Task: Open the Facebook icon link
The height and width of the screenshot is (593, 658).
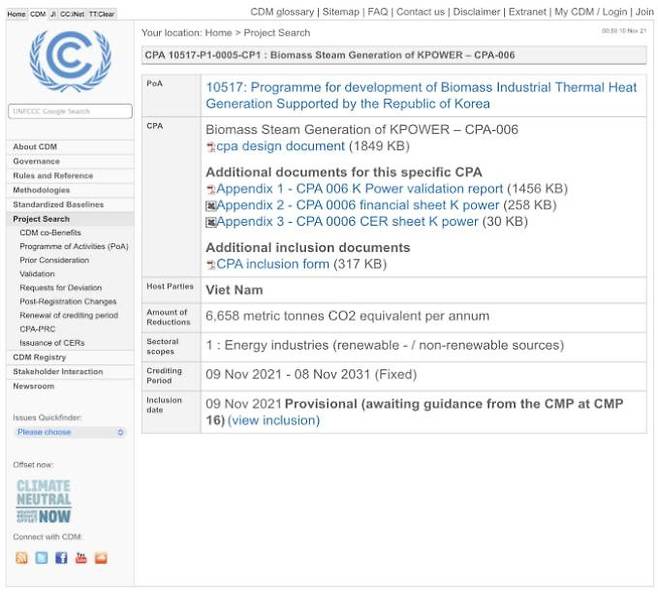Action: [x=61, y=558]
